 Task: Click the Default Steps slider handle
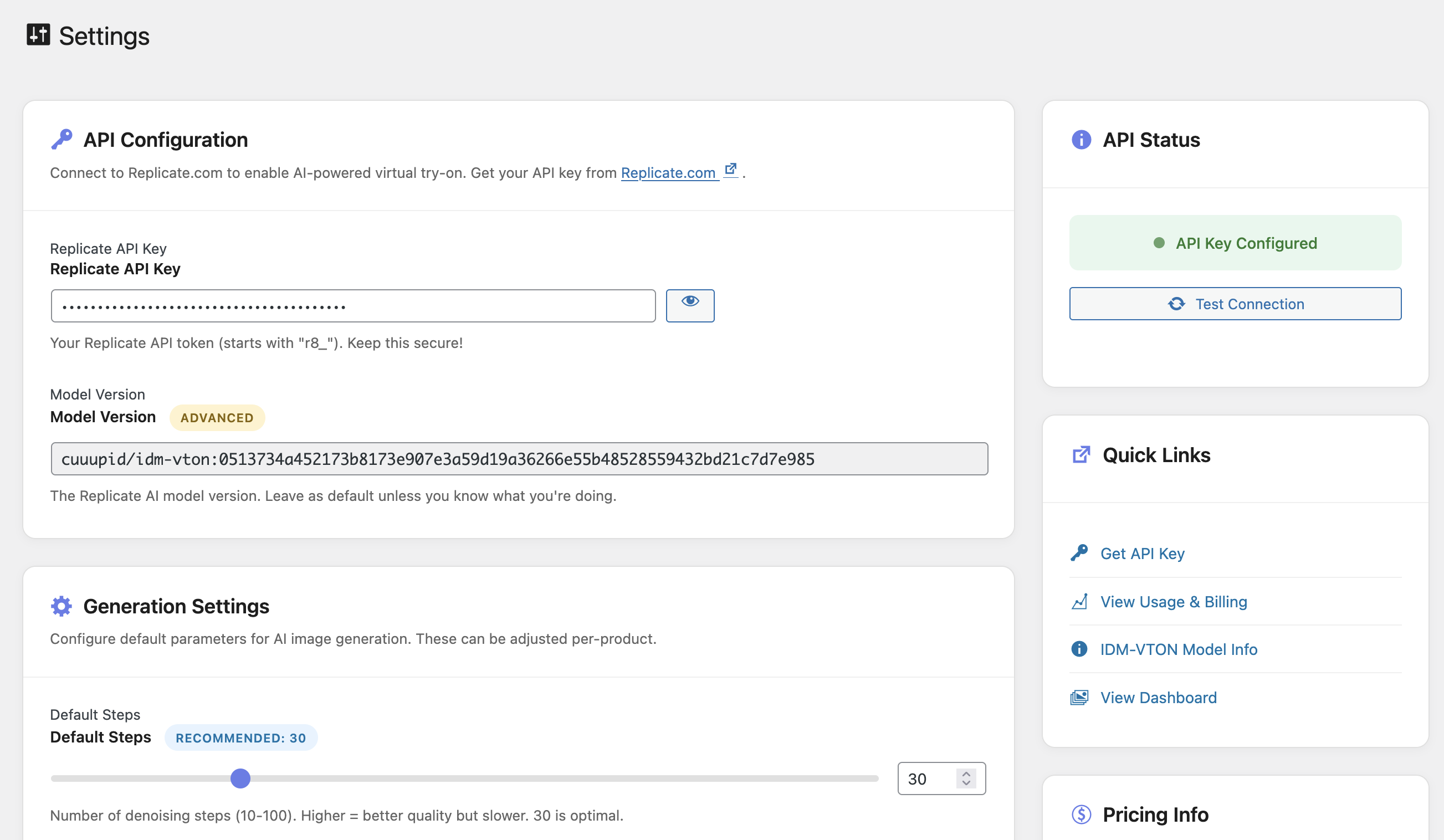click(240, 778)
